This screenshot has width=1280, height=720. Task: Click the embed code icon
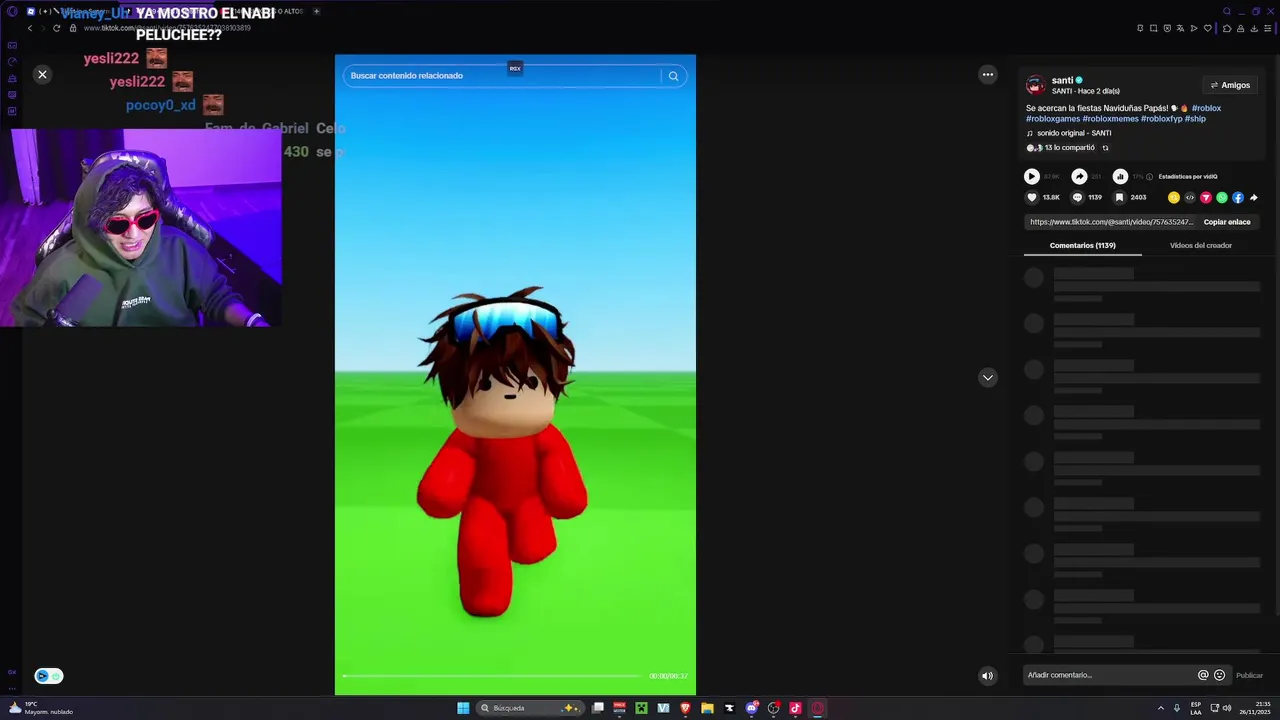tap(1190, 198)
